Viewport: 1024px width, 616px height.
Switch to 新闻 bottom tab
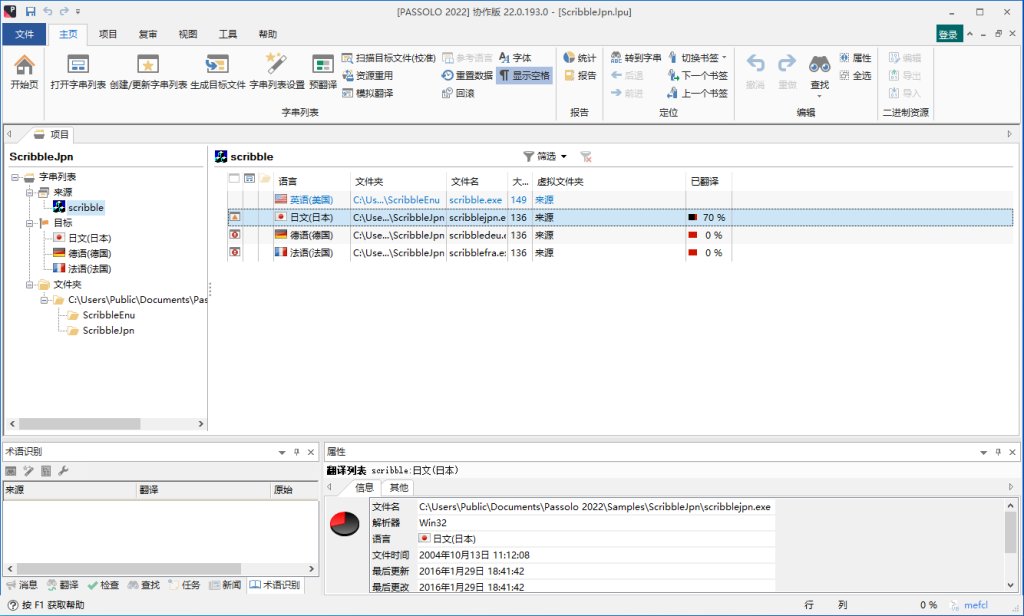click(x=225, y=585)
